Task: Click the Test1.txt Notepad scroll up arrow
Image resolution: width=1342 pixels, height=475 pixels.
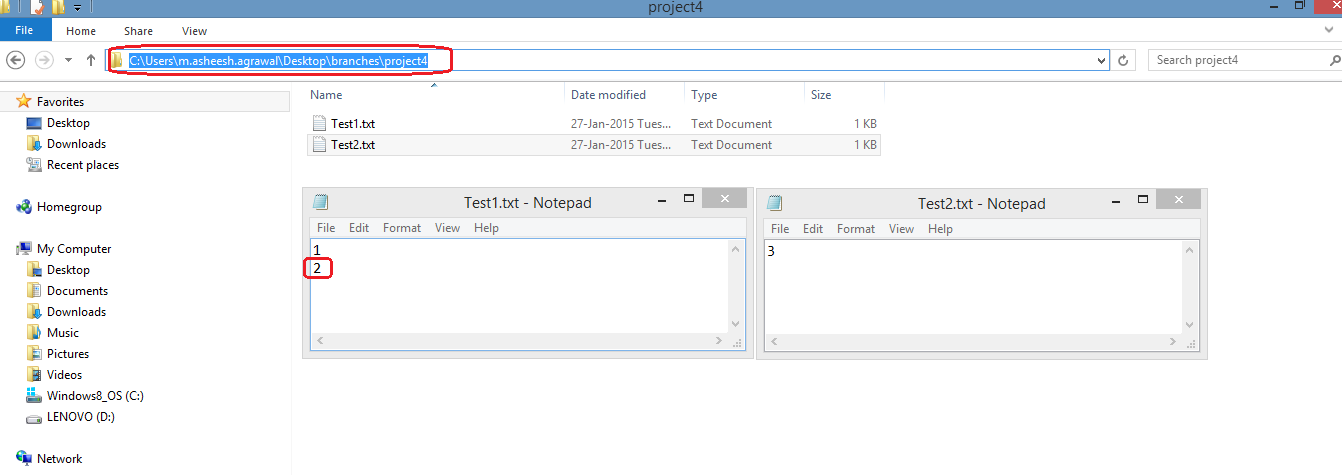Action: click(736, 247)
